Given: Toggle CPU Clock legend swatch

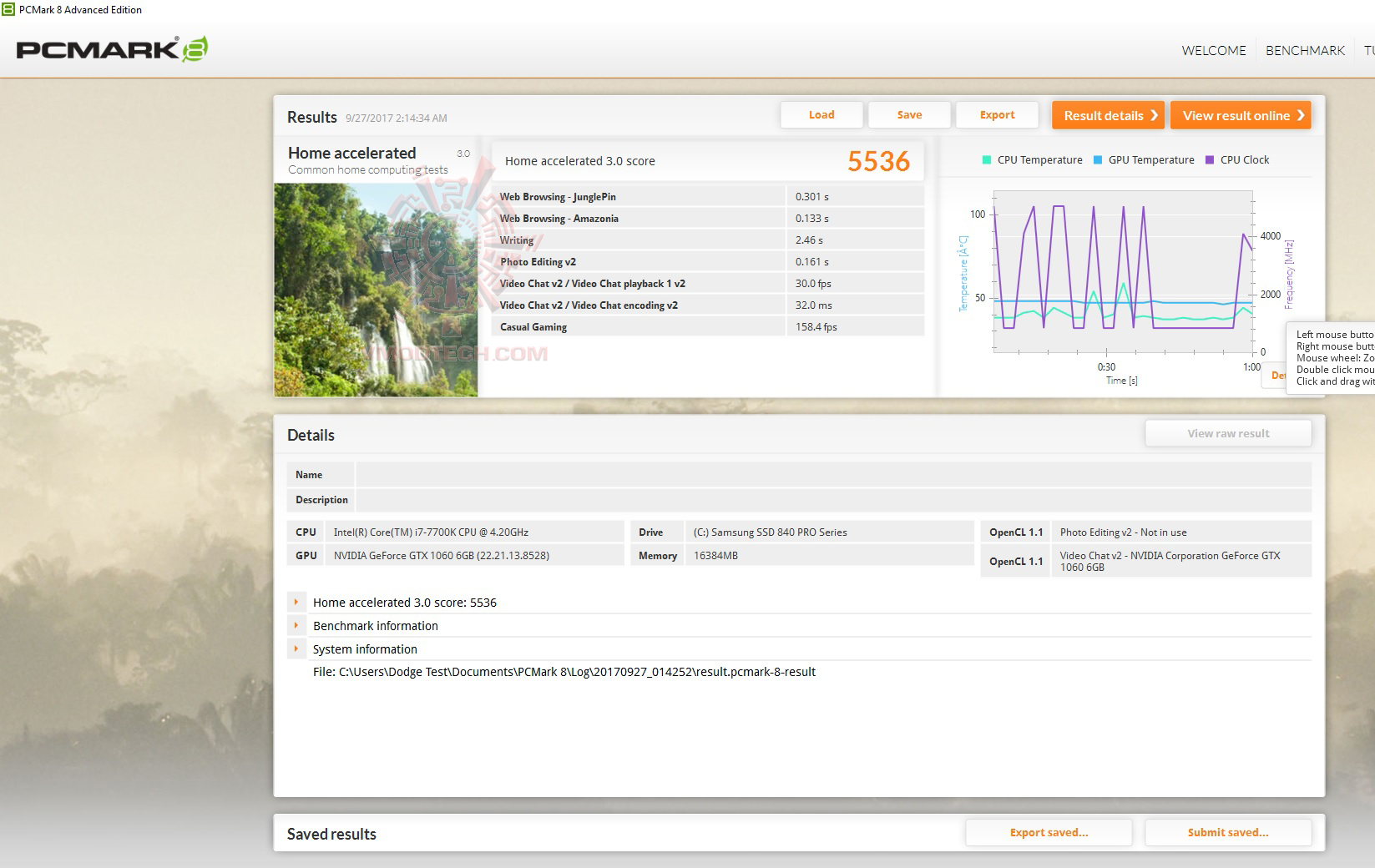Looking at the screenshot, I should (1210, 160).
